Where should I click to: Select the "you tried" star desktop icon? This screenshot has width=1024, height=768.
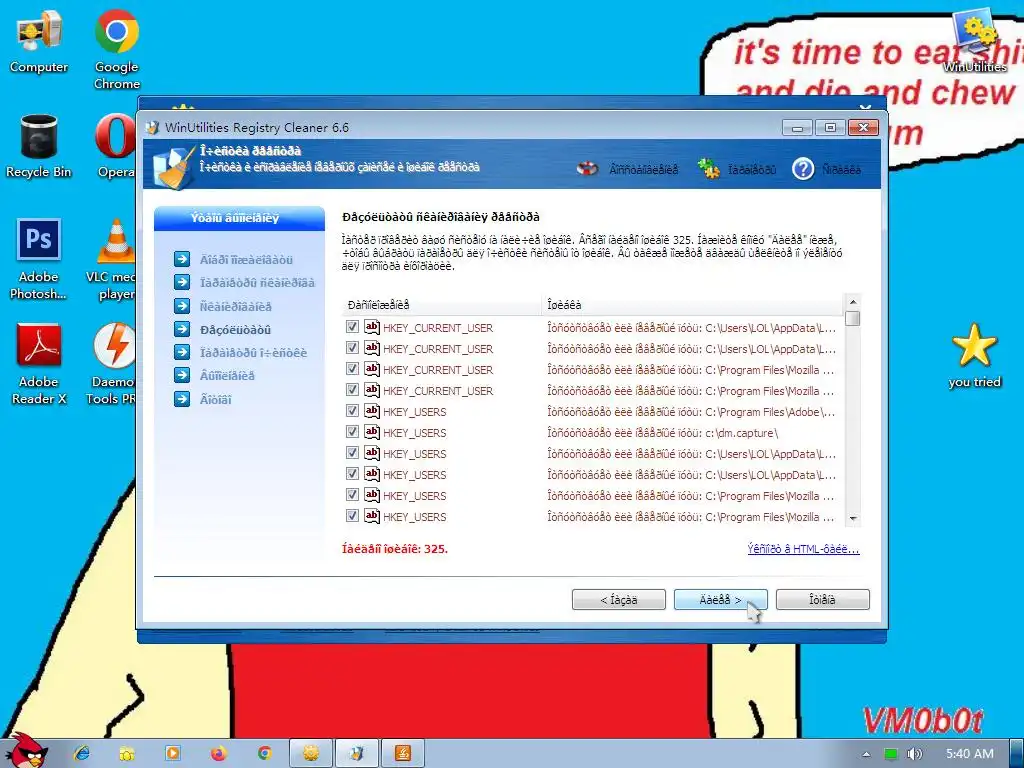click(974, 356)
